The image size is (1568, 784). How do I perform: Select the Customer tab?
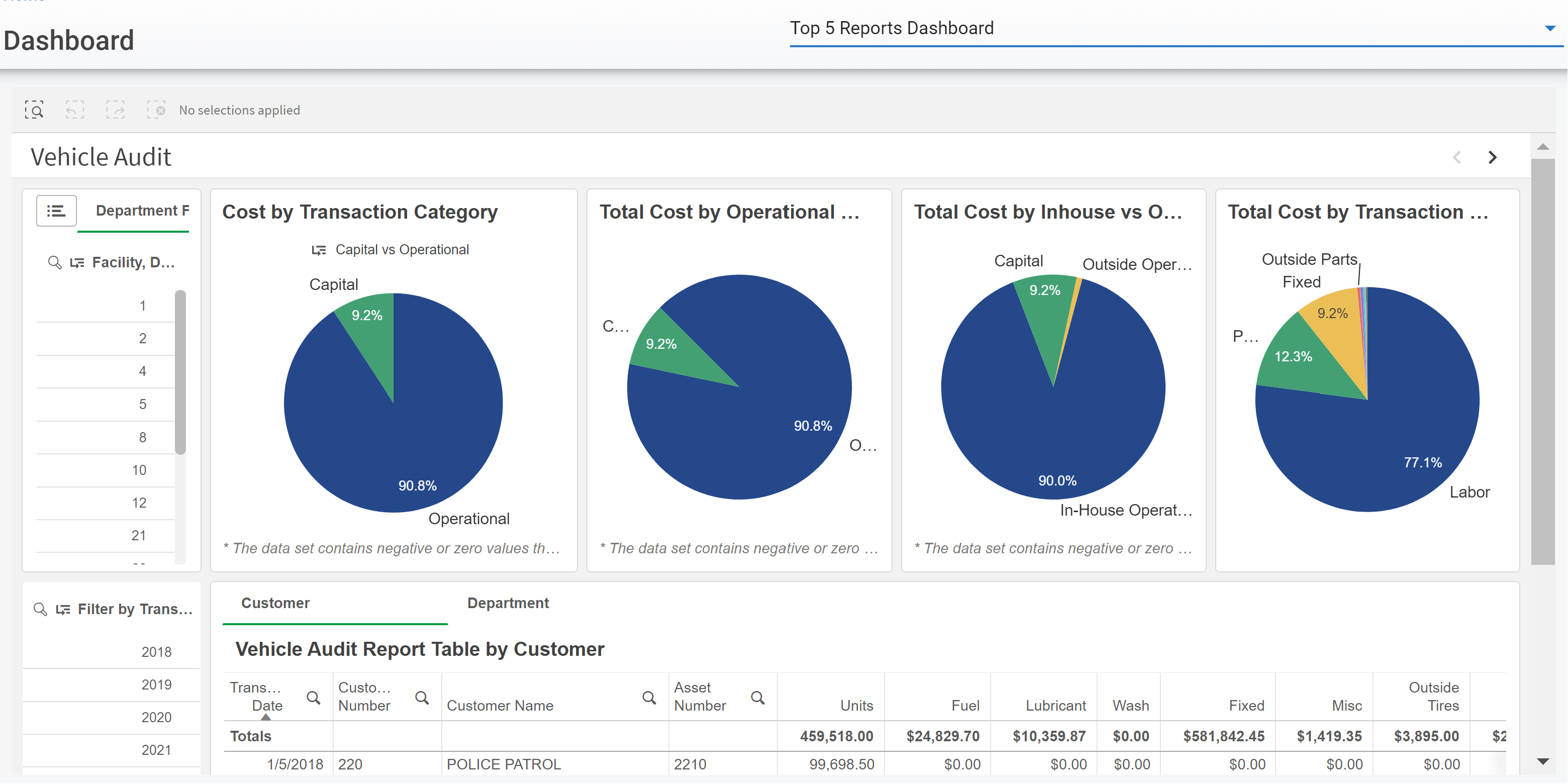(275, 603)
